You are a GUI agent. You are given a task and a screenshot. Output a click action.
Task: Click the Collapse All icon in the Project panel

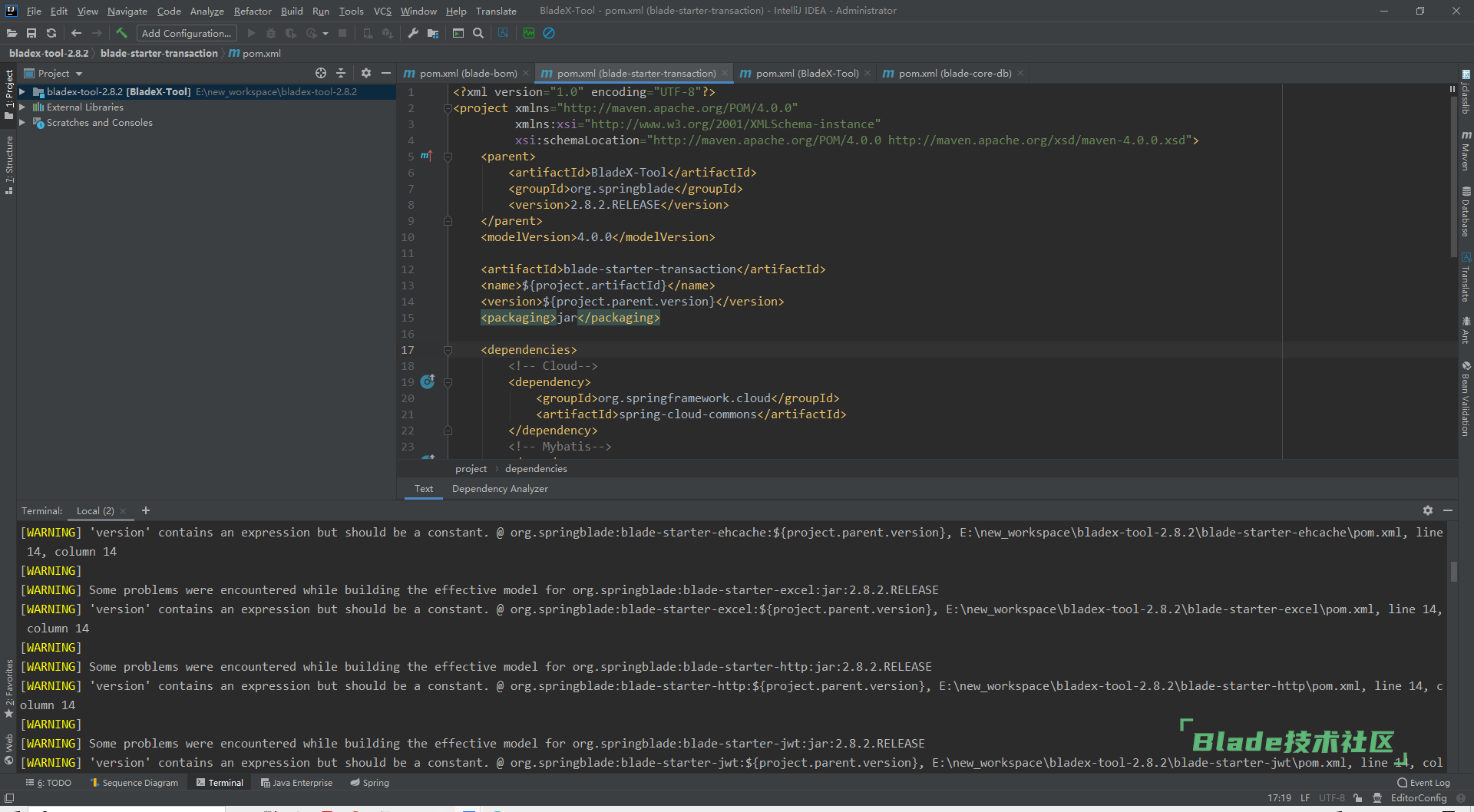pyautogui.click(x=341, y=73)
